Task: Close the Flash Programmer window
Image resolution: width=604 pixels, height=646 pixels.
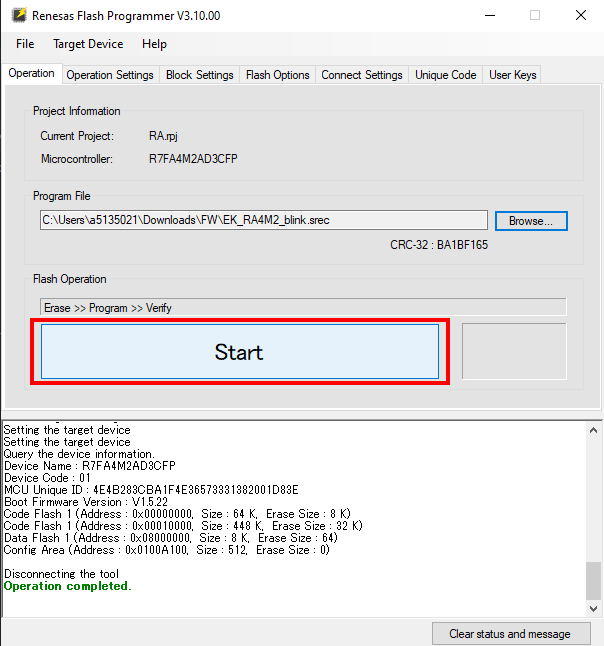Action: 581,16
